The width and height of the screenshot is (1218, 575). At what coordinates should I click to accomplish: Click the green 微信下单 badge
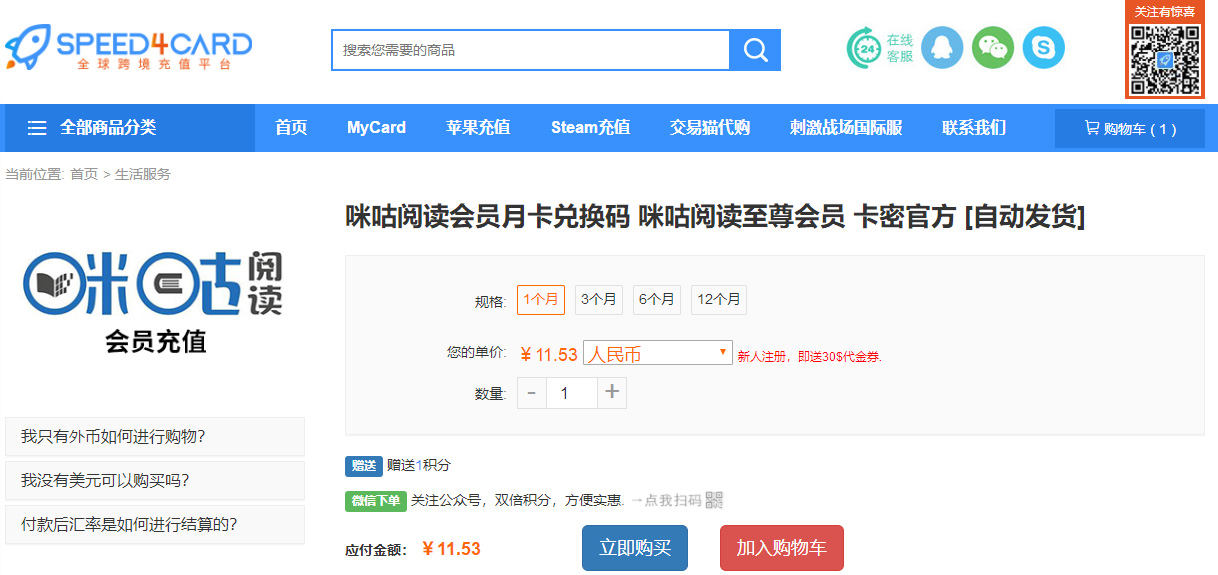coord(376,501)
